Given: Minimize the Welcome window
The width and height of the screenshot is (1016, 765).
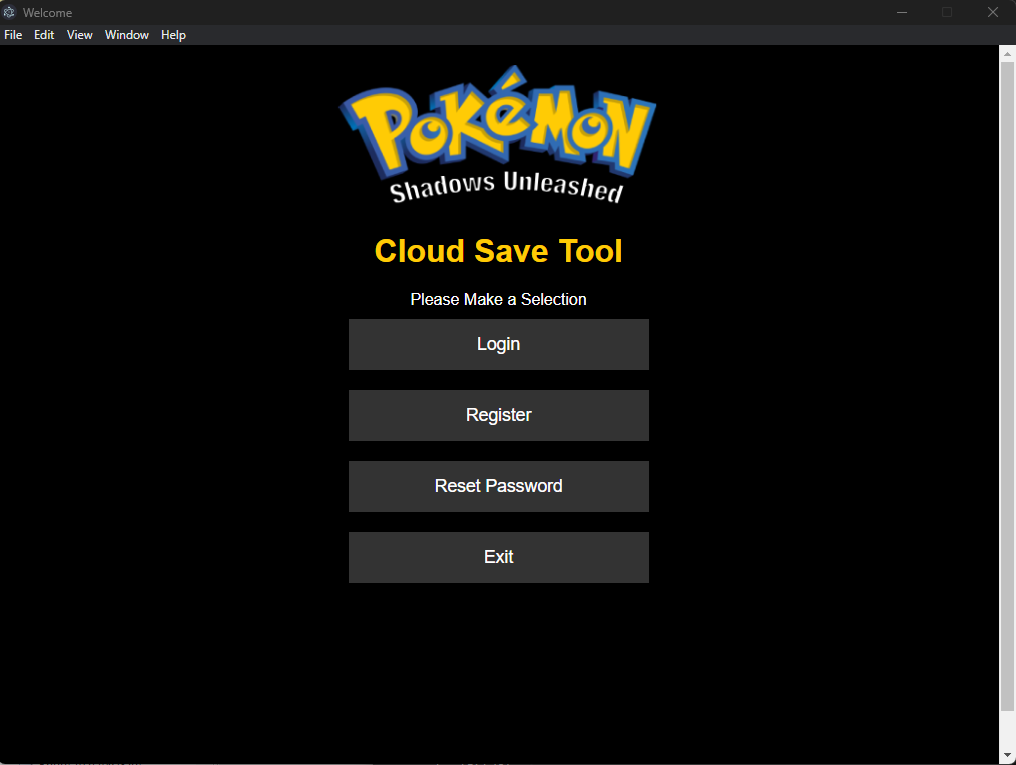Looking at the screenshot, I should click(x=901, y=12).
